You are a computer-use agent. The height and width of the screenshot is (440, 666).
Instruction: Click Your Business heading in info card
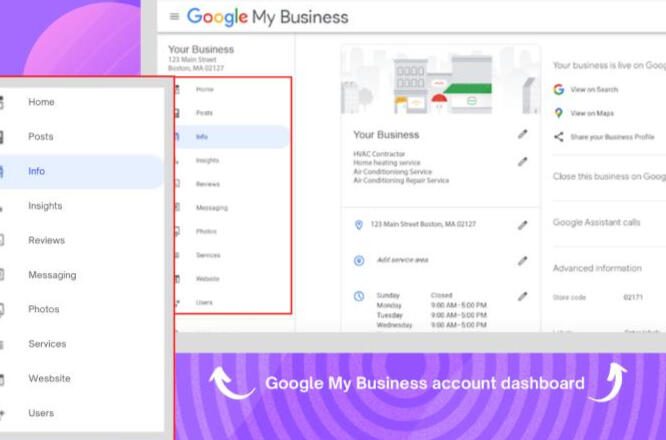[x=386, y=135]
